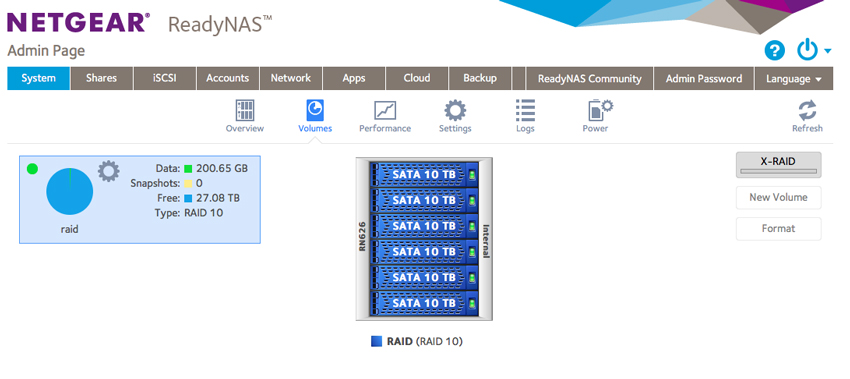Open the help question mark icon

pos(775,51)
